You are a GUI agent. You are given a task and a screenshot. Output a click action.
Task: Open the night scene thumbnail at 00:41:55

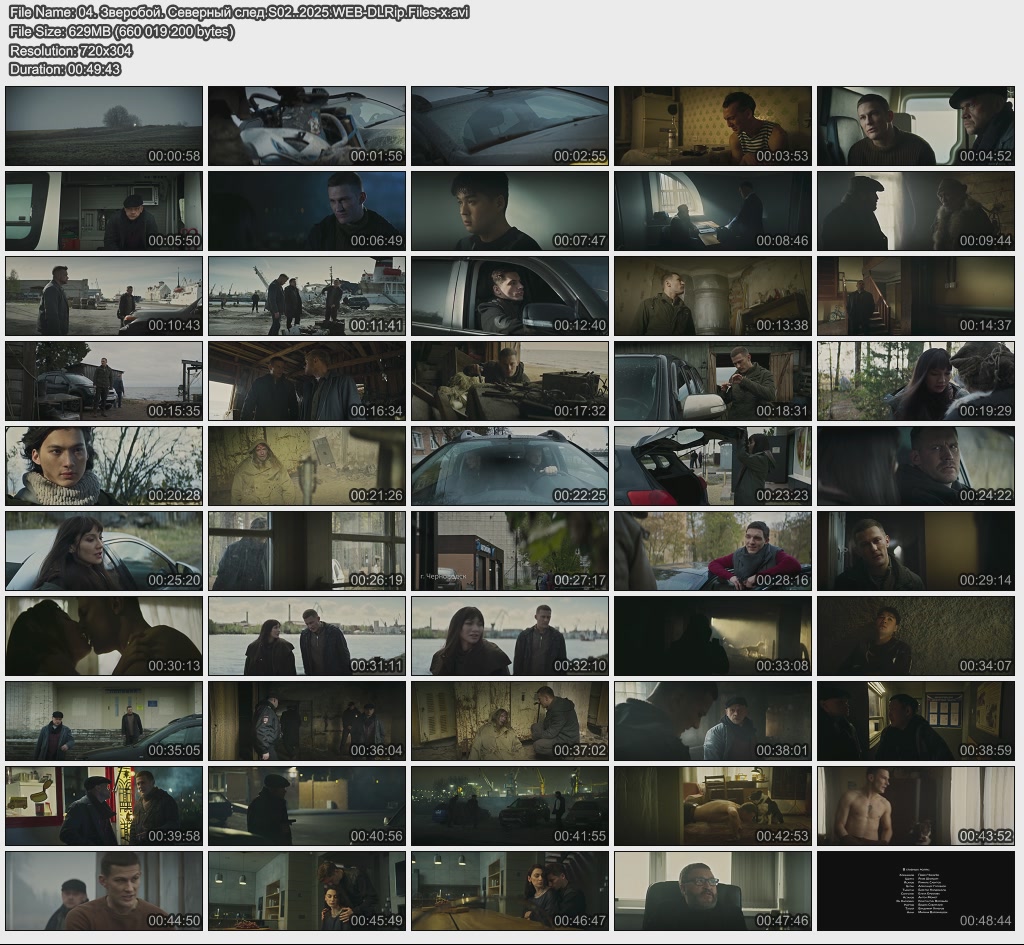click(x=510, y=806)
